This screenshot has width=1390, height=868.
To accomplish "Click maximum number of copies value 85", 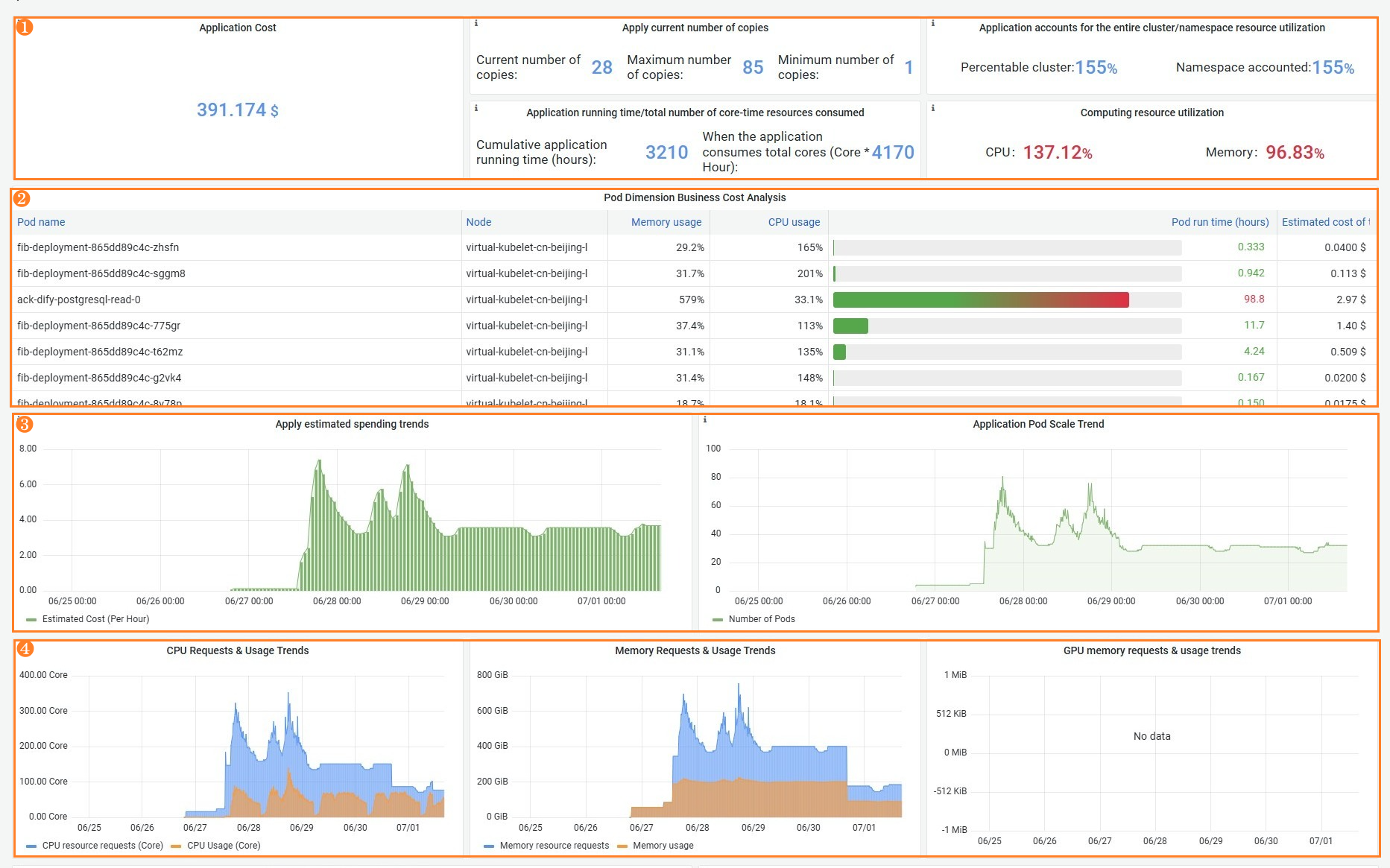I will [x=753, y=68].
